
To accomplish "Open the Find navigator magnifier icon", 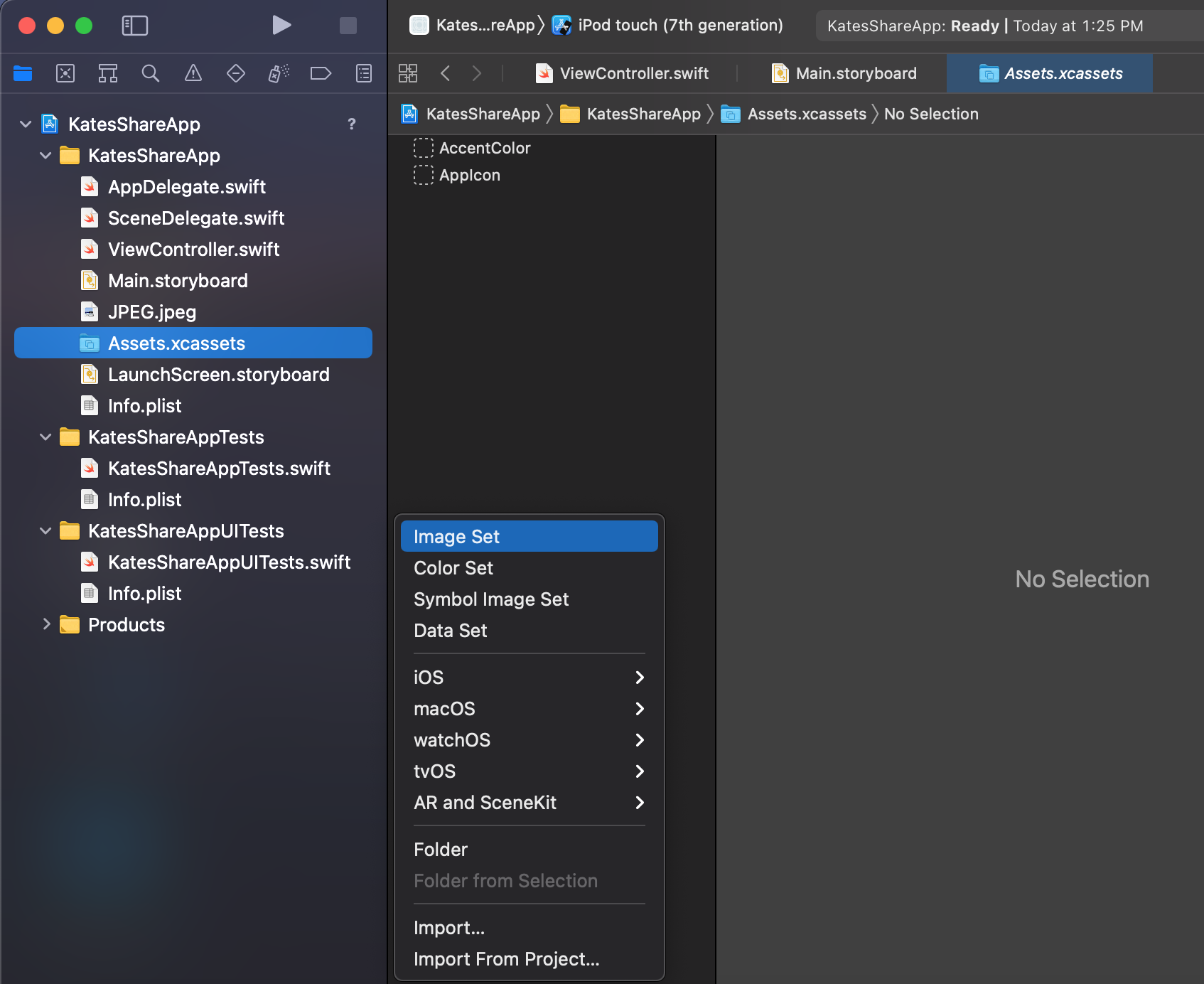I will tap(151, 73).
